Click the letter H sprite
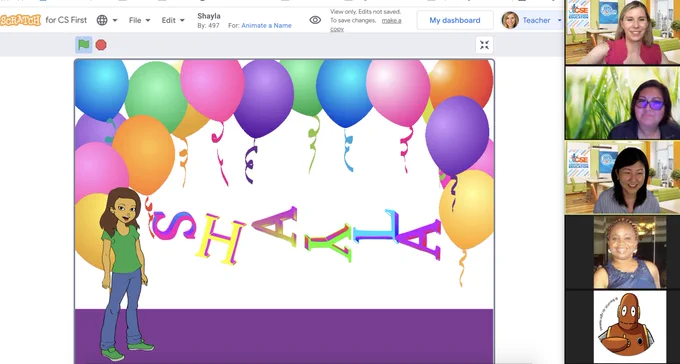 click(x=221, y=239)
